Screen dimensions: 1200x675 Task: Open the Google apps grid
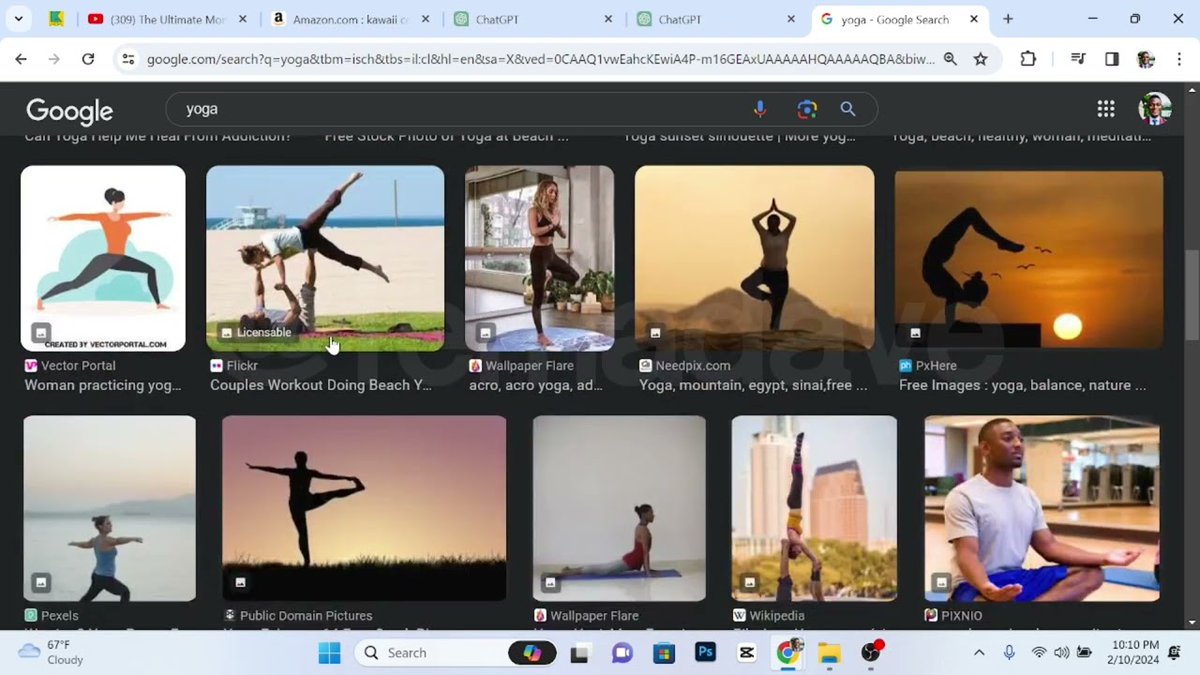pos(1106,108)
